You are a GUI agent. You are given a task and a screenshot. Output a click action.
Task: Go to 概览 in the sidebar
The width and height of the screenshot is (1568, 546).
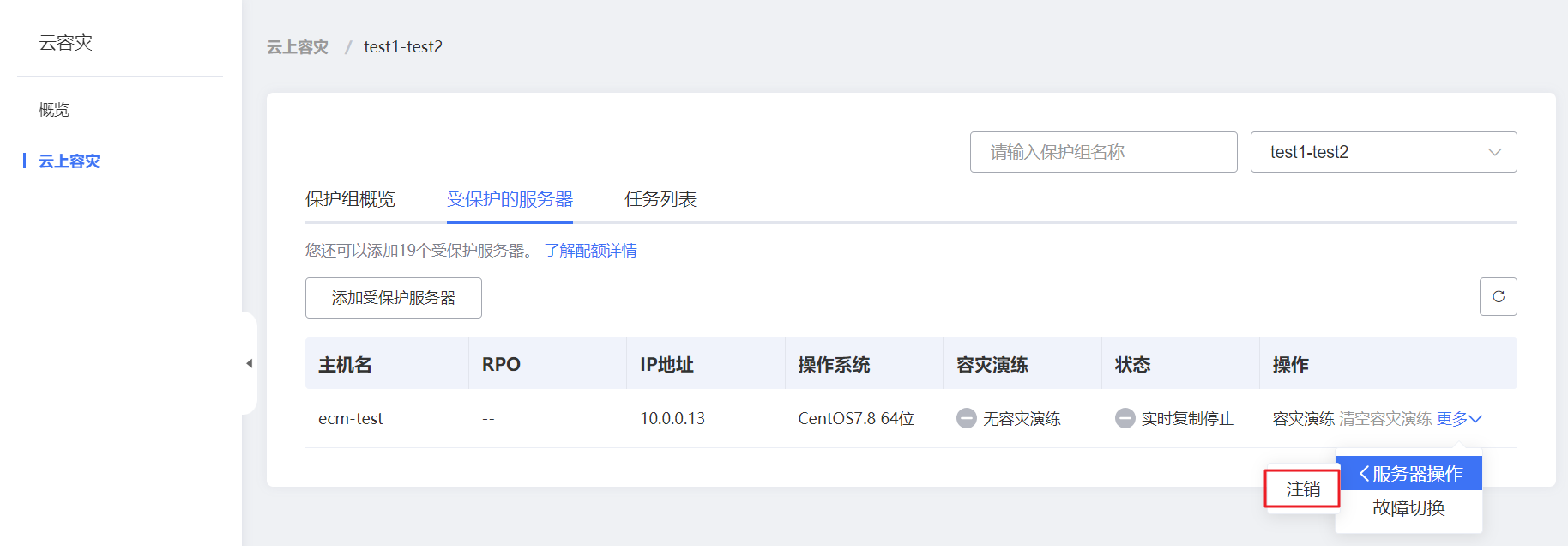click(x=54, y=110)
